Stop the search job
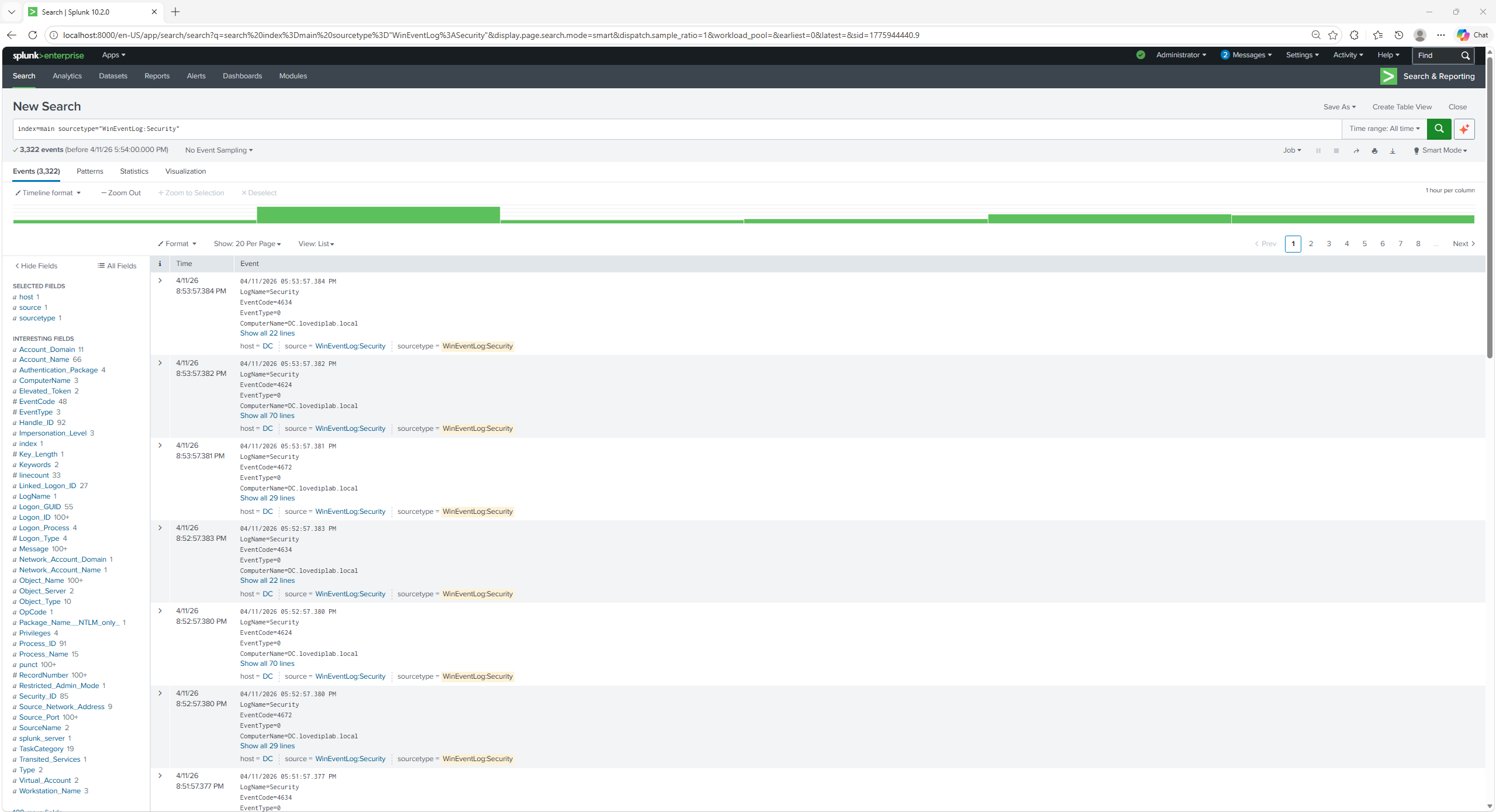1496x812 pixels. pos(1336,150)
